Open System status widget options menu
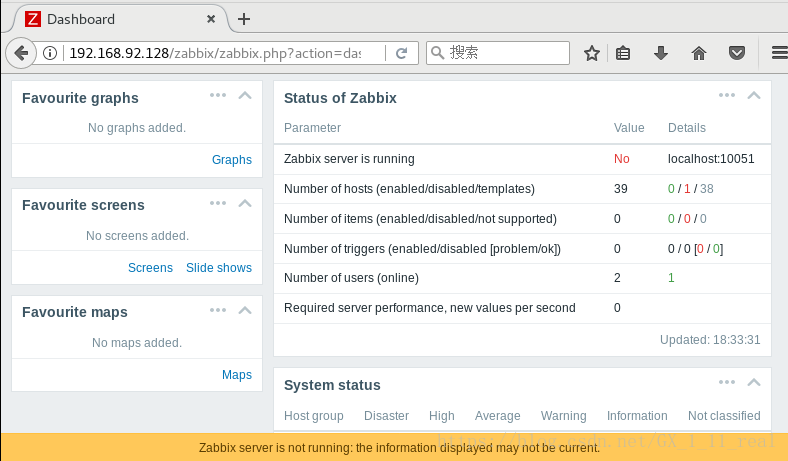 click(727, 382)
